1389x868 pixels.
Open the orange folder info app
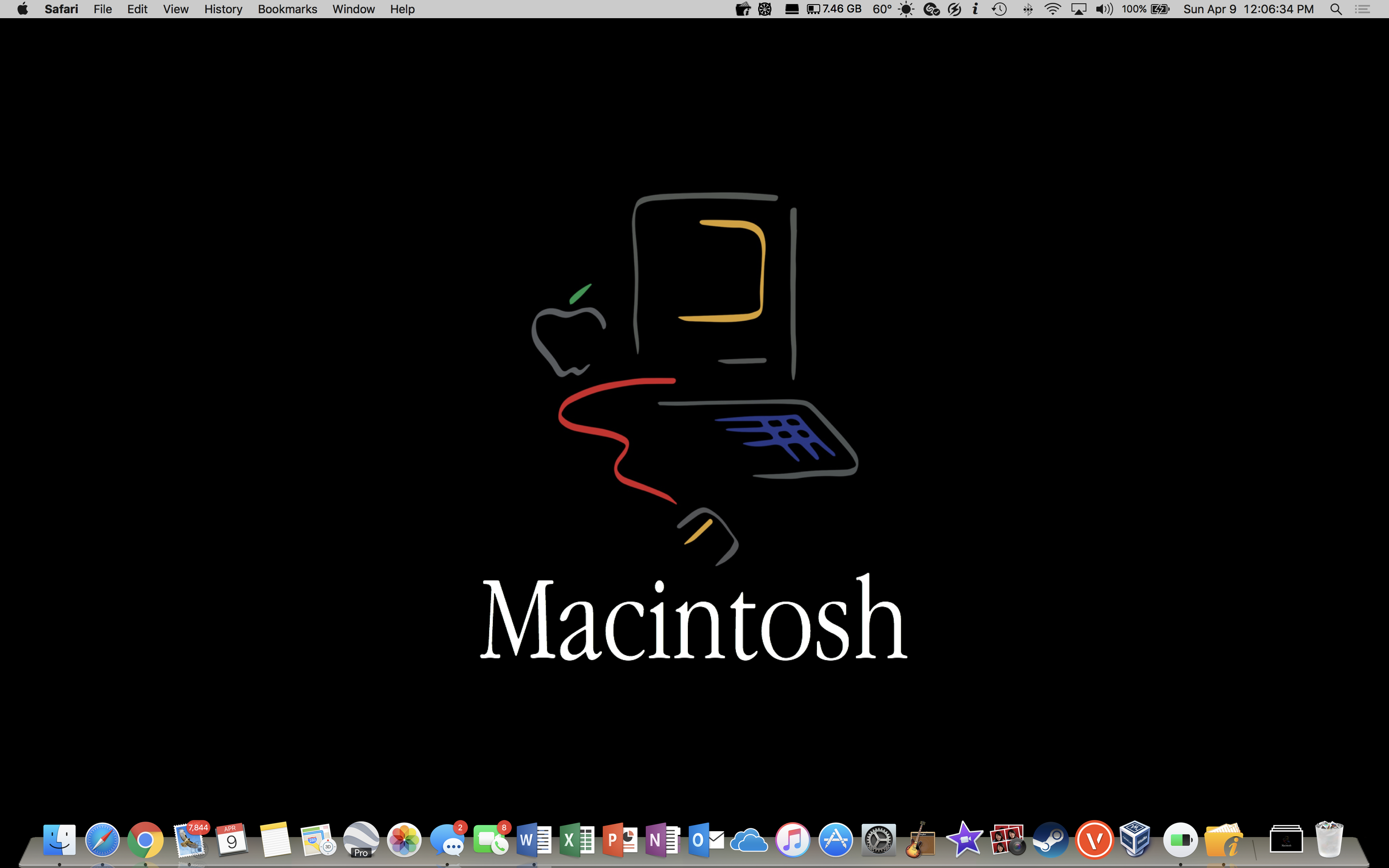(1224, 840)
